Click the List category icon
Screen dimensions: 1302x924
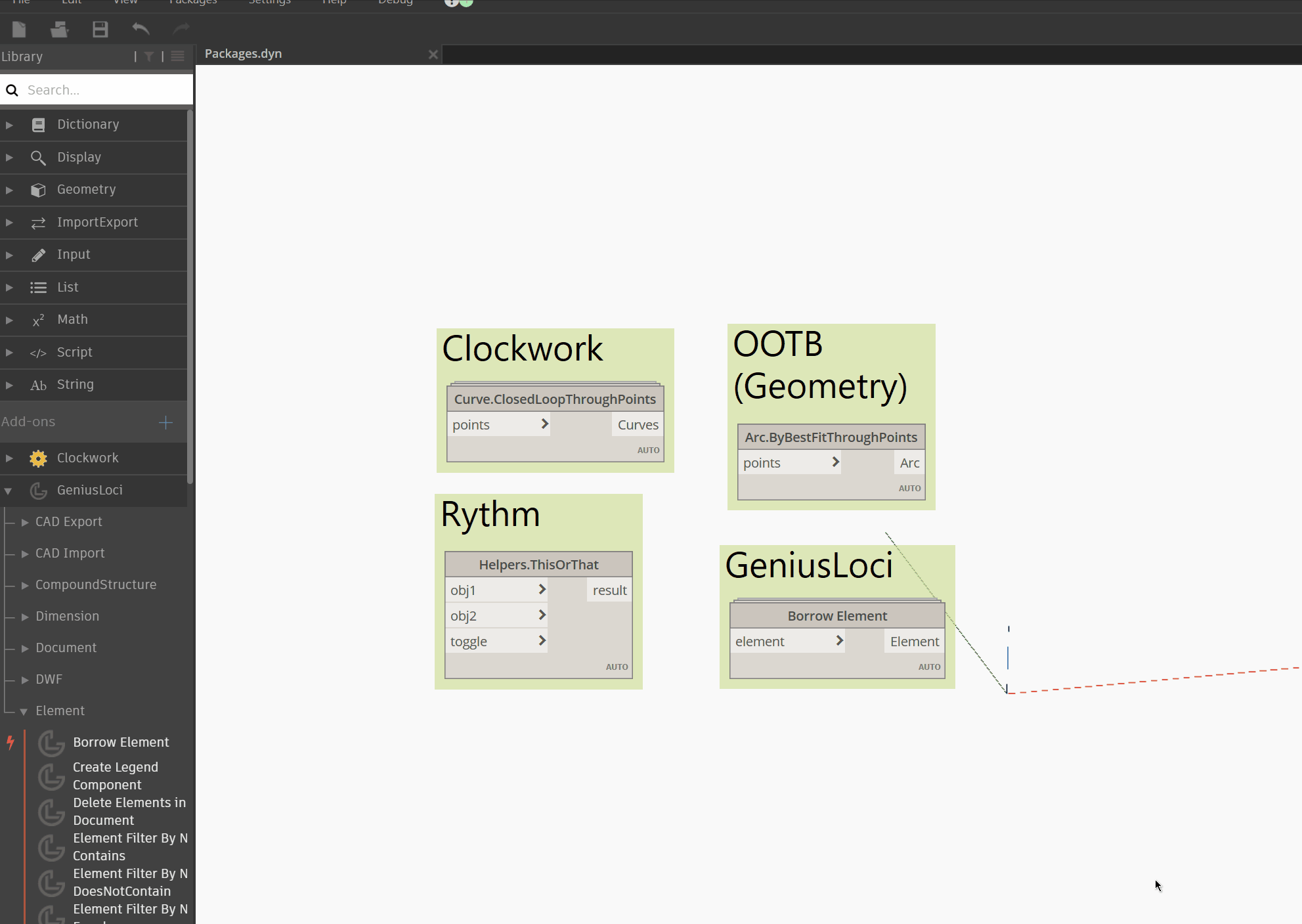38,288
